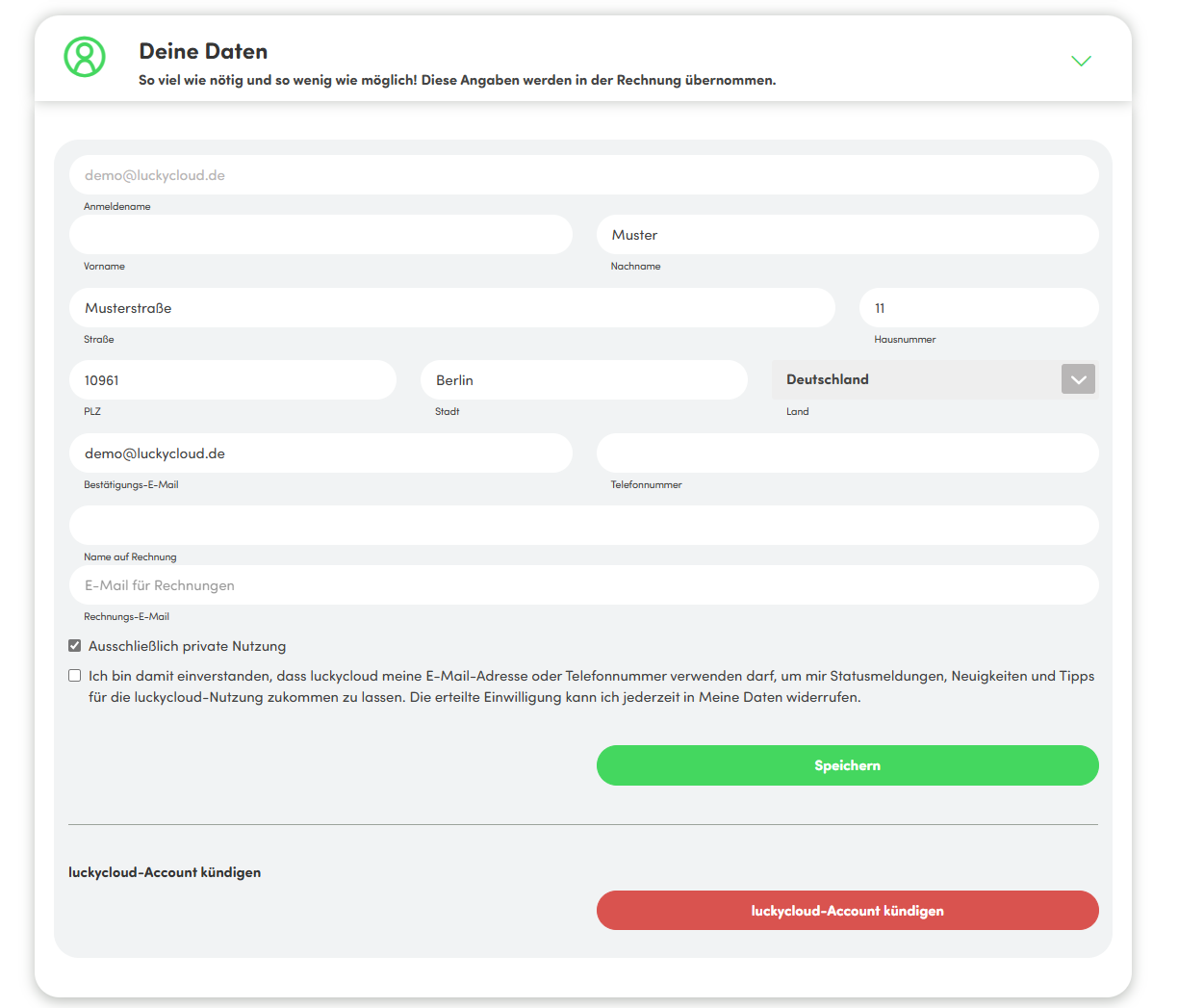Edit the Straße field with Musterstraße
Screen dimensions: 1204x1008
click(451, 308)
